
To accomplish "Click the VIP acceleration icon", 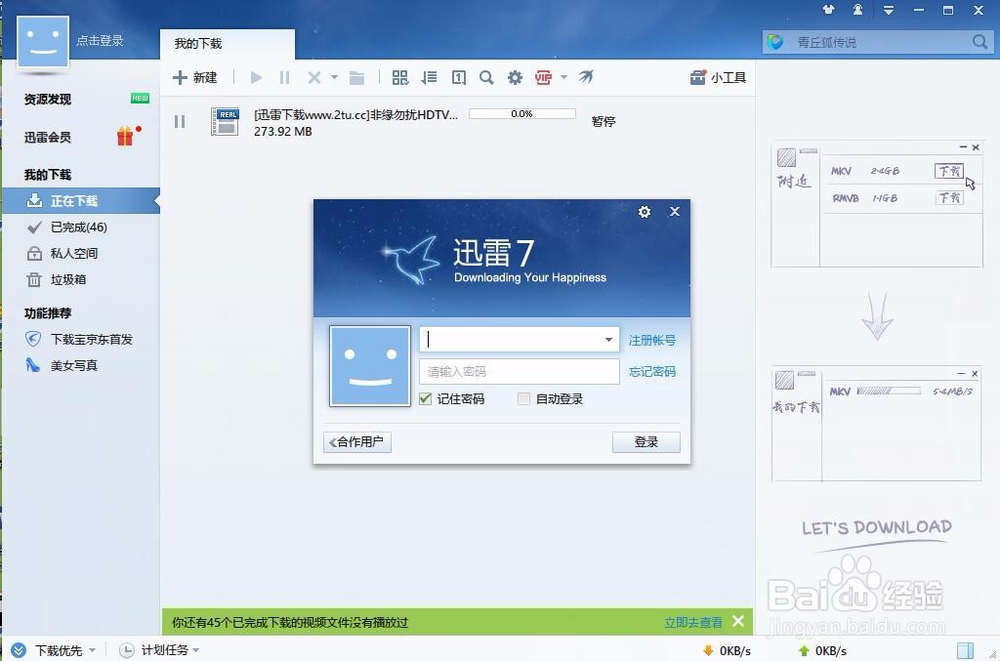I will [543, 77].
